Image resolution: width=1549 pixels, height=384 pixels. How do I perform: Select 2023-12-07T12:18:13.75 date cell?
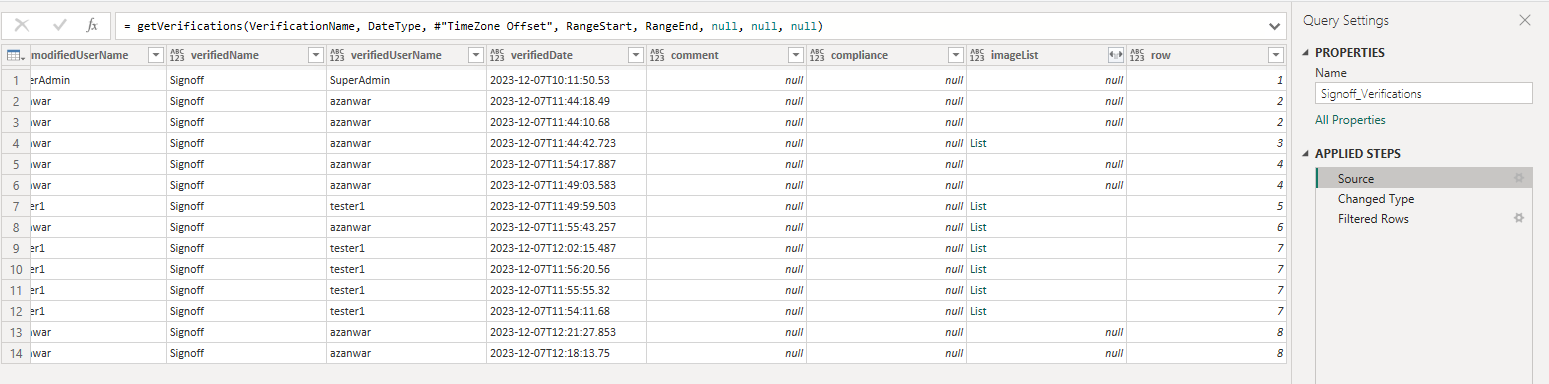566,353
